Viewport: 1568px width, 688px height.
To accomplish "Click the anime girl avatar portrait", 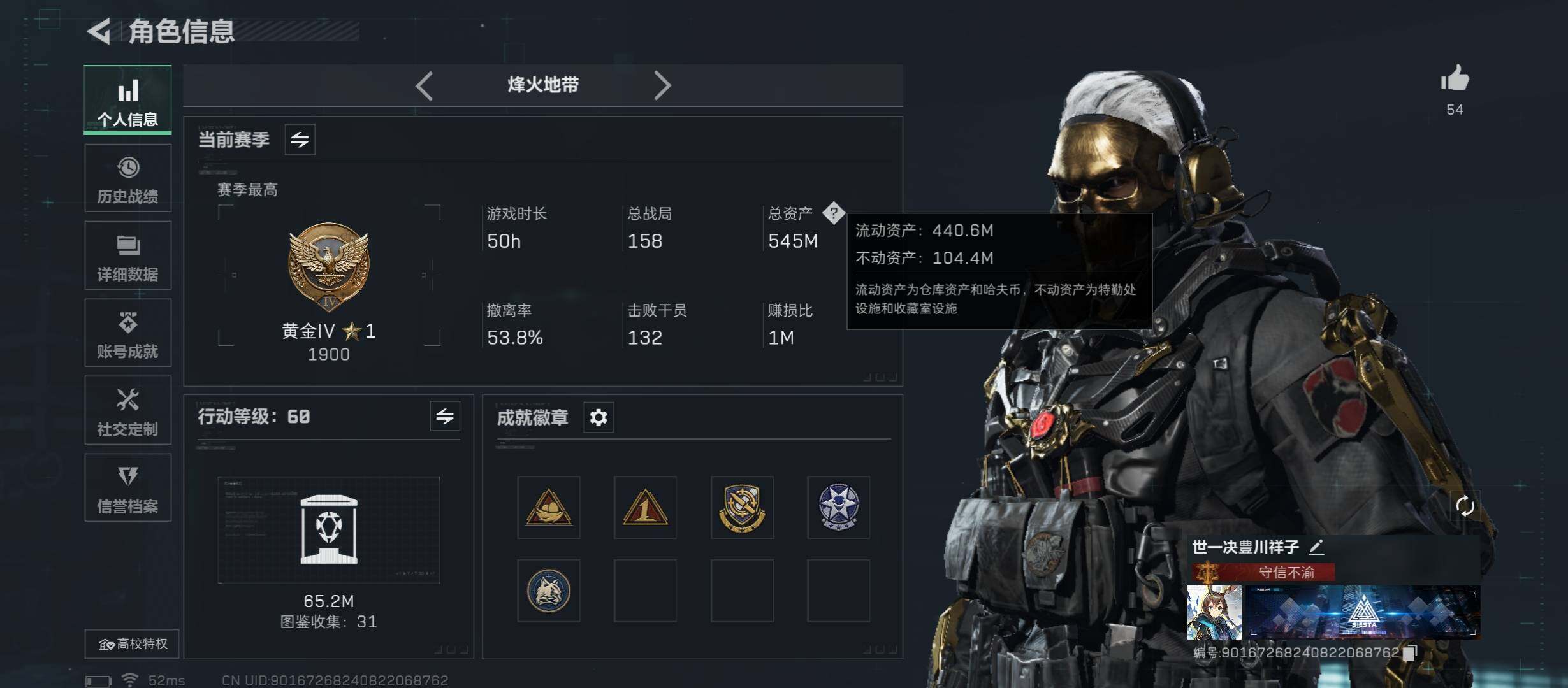I will pos(1214,612).
